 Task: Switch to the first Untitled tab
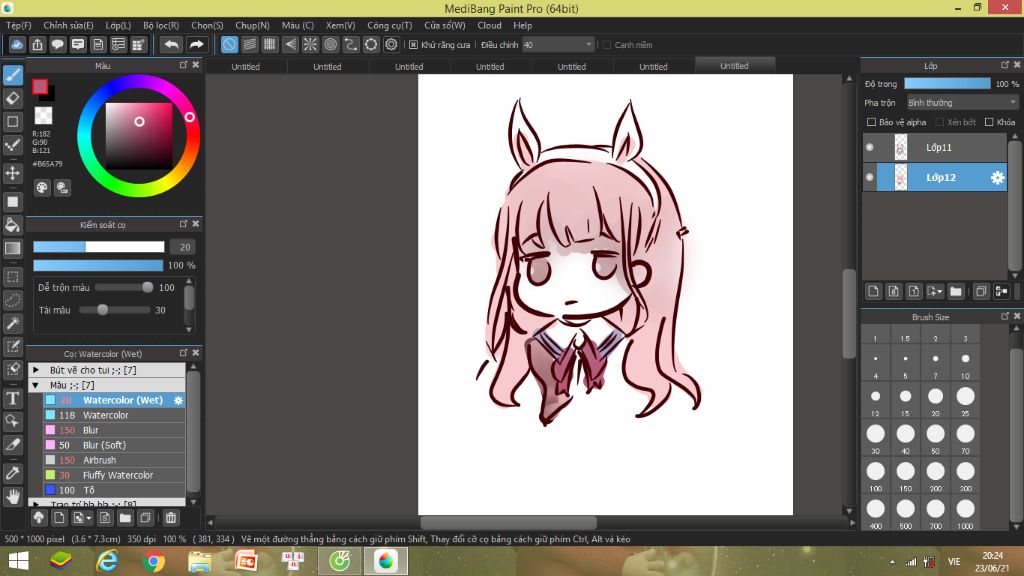coord(246,67)
